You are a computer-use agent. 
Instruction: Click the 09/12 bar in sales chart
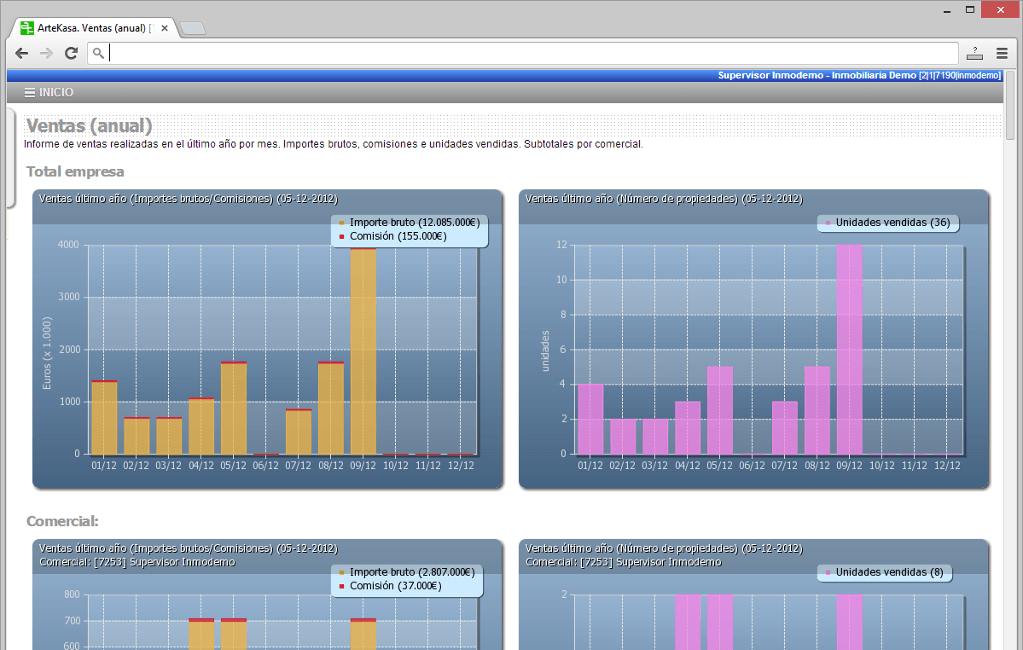(x=363, y=350)
